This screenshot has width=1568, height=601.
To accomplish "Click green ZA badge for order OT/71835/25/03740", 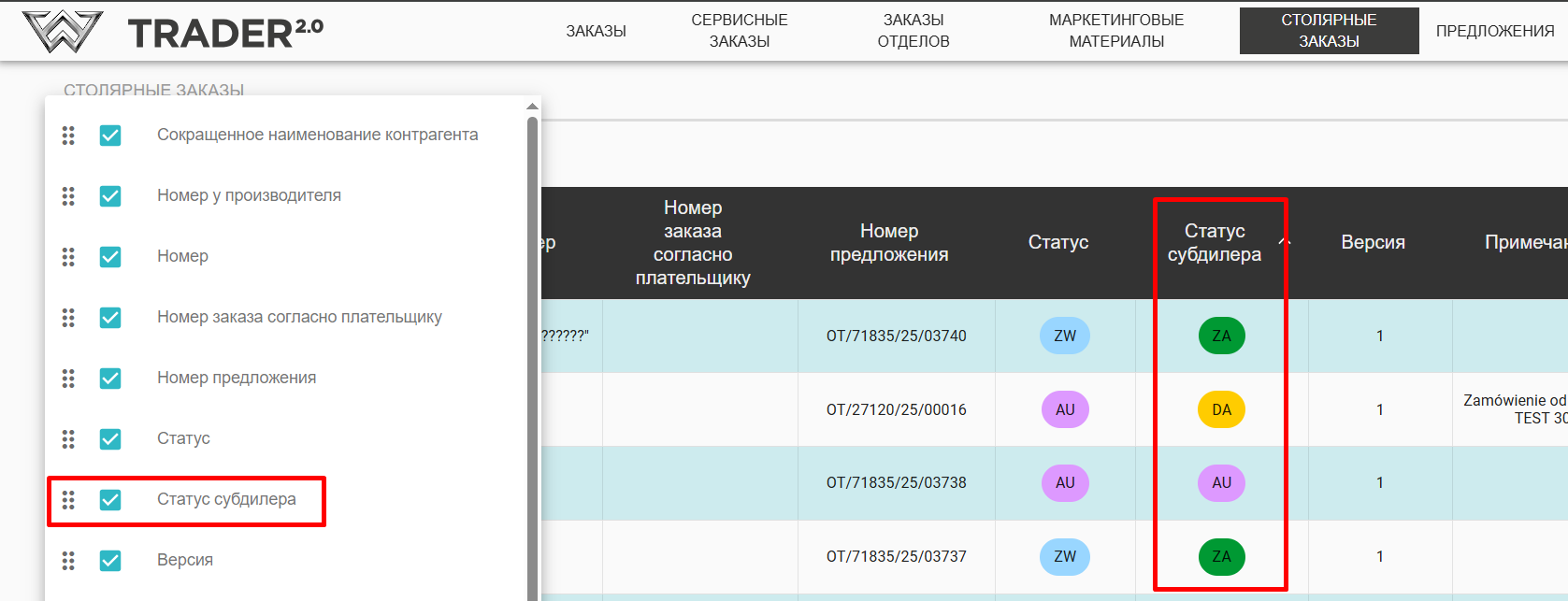I will [1221, 336].
